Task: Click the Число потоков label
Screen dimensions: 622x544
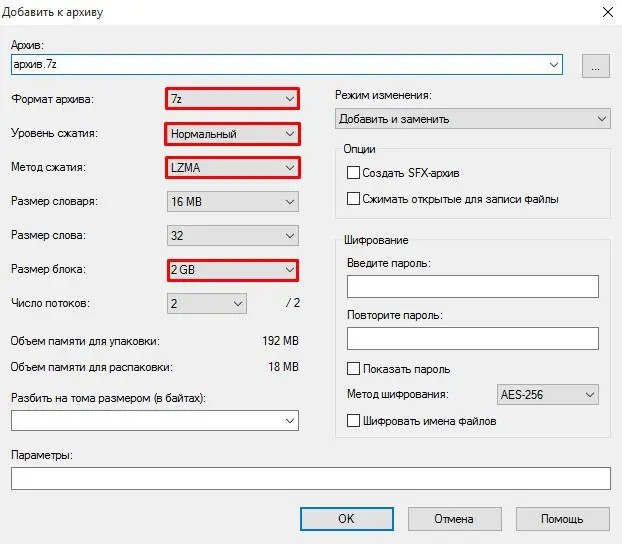Action: pos(50,303)
